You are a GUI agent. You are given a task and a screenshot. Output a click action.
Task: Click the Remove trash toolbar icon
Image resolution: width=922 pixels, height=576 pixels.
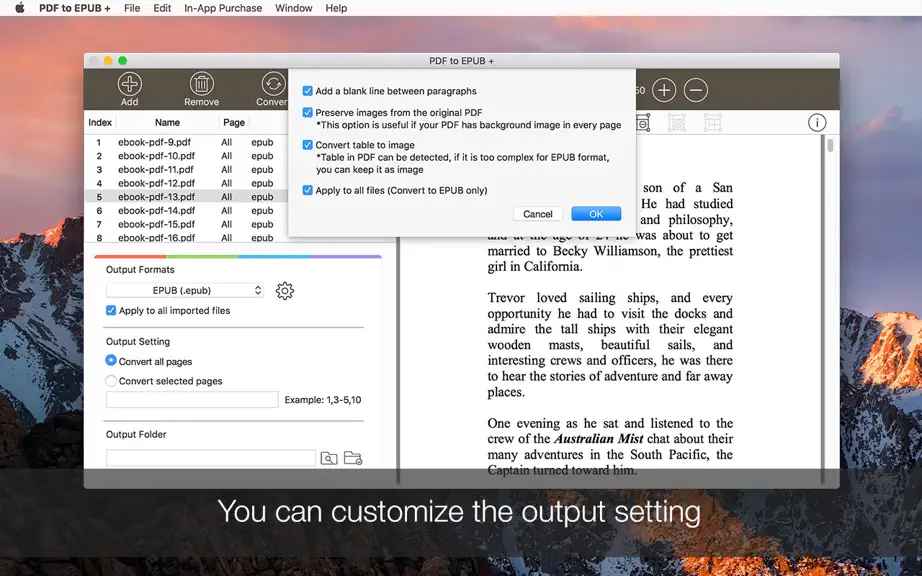click(201, 84)
